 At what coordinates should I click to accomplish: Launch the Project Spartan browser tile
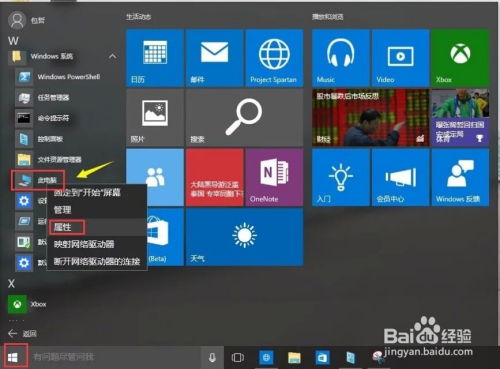pyautogui.click(x=274, y=58)
